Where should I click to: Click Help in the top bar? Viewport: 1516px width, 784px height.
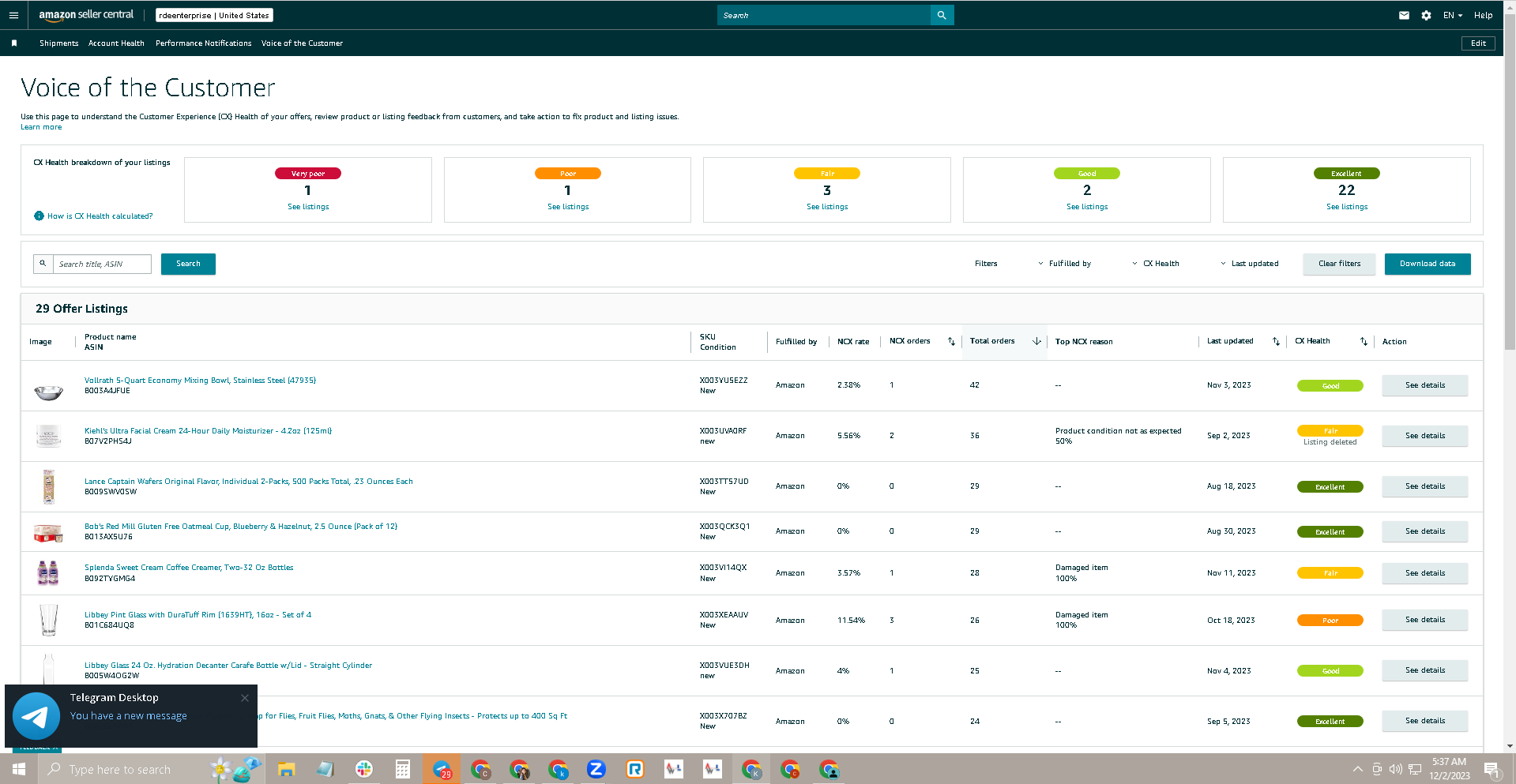1484,15
